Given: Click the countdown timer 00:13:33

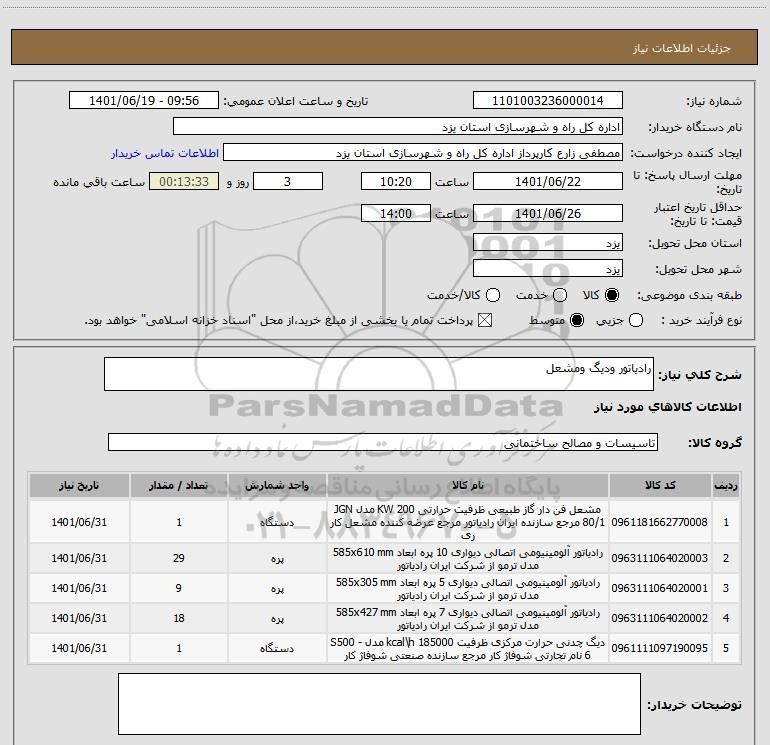Looking at the screenshot, I should (184, 182).
